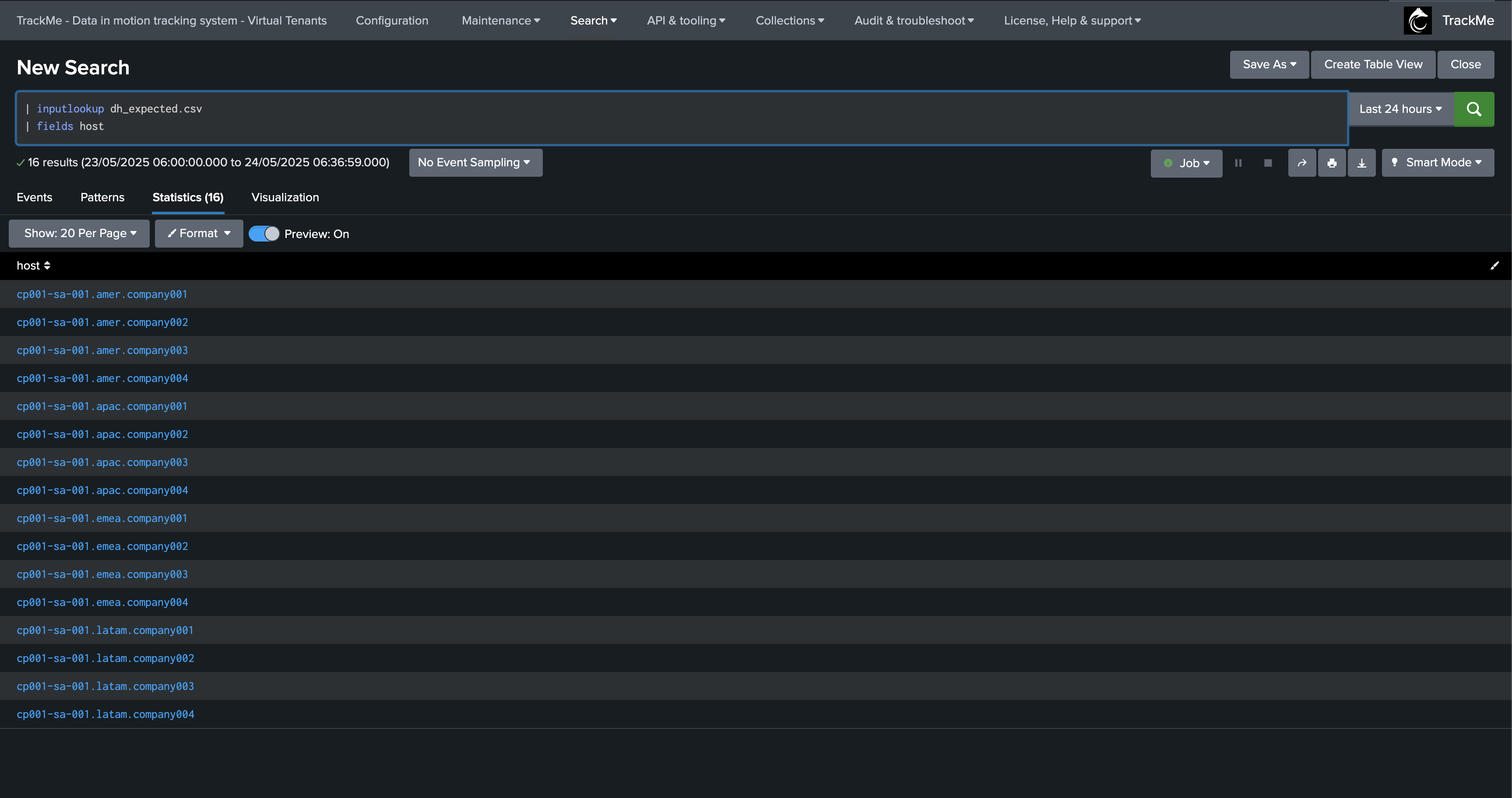Switch to the Visualization tab

pyautogui.click(x=285, y=197)
